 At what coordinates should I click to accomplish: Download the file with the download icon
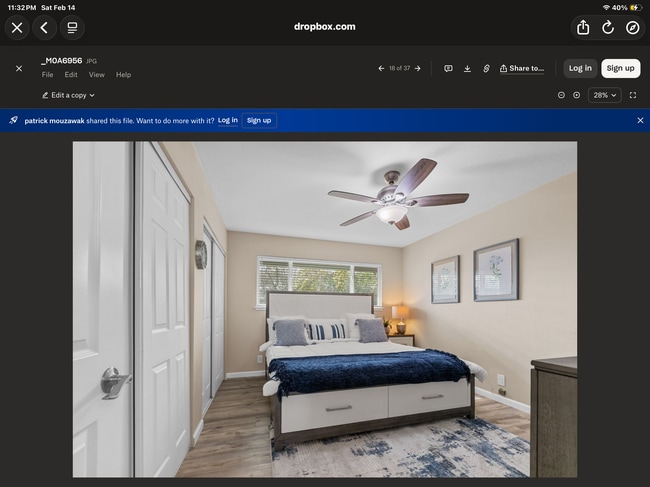click(x=467, y=68)
